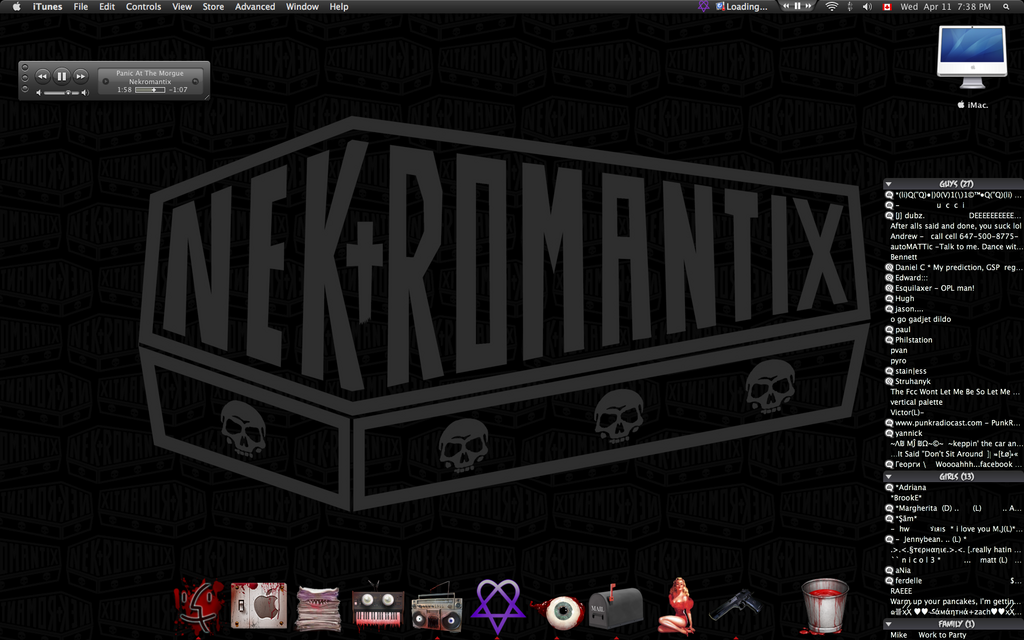Image resolution: width=1024 pixels, height=640 pixels.
Task: Select the iMac drive icon on desktop
Action: click(x=972, y=57)
